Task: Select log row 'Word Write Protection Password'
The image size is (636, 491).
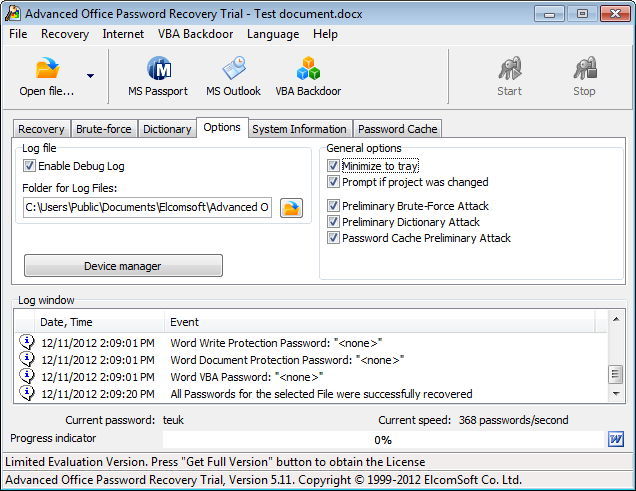Action: click(x=311, y=343)
